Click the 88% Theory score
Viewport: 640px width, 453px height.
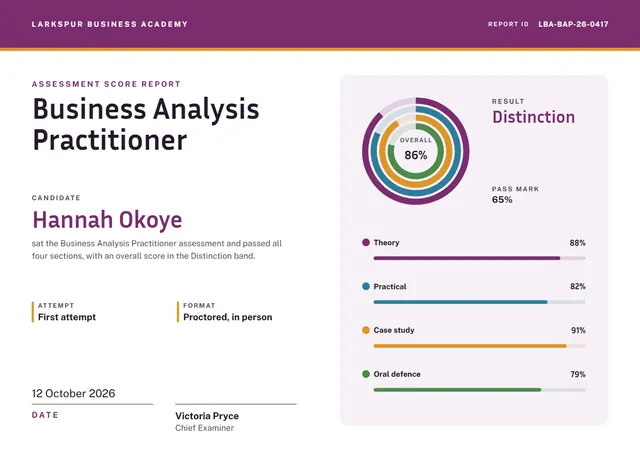(x=578, y=243)
